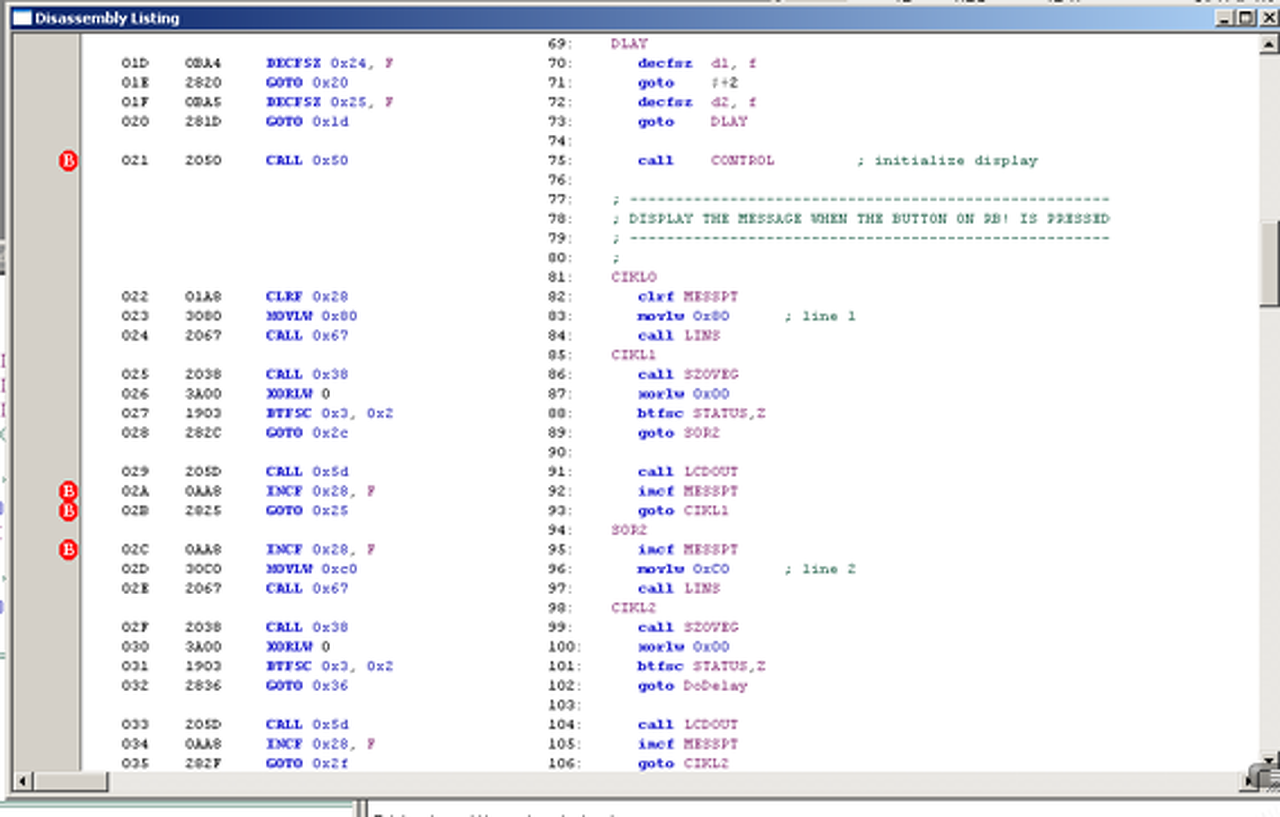Click the opcode '30C0'

coord(203,569)
